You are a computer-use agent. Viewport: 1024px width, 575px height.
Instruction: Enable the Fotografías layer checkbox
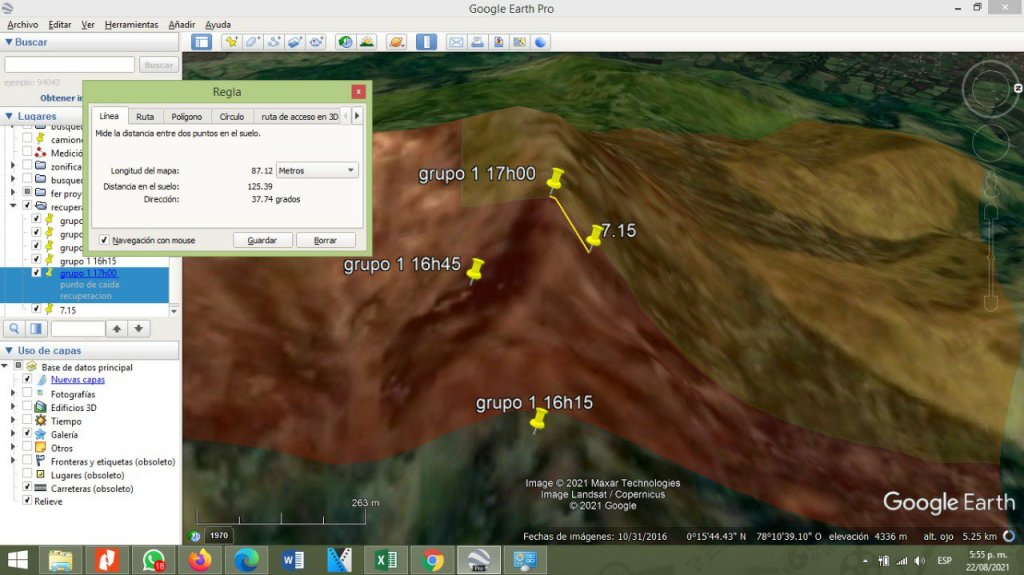pyautogui.click(x=27, y=393)
